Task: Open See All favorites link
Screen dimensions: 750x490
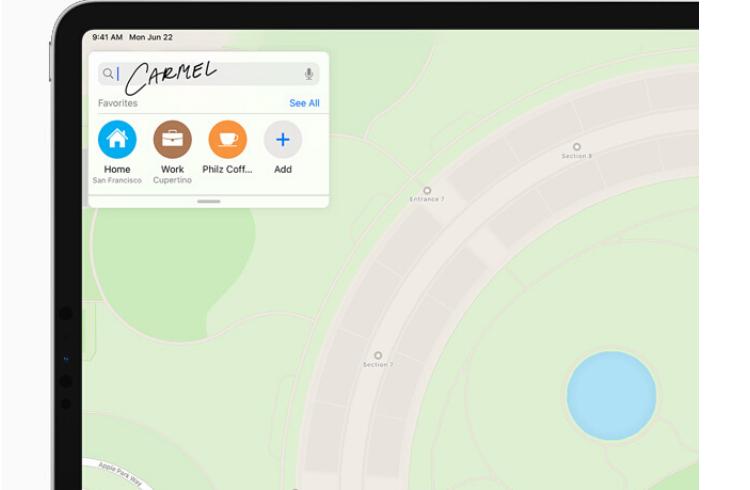Action: tap(304, 103)
